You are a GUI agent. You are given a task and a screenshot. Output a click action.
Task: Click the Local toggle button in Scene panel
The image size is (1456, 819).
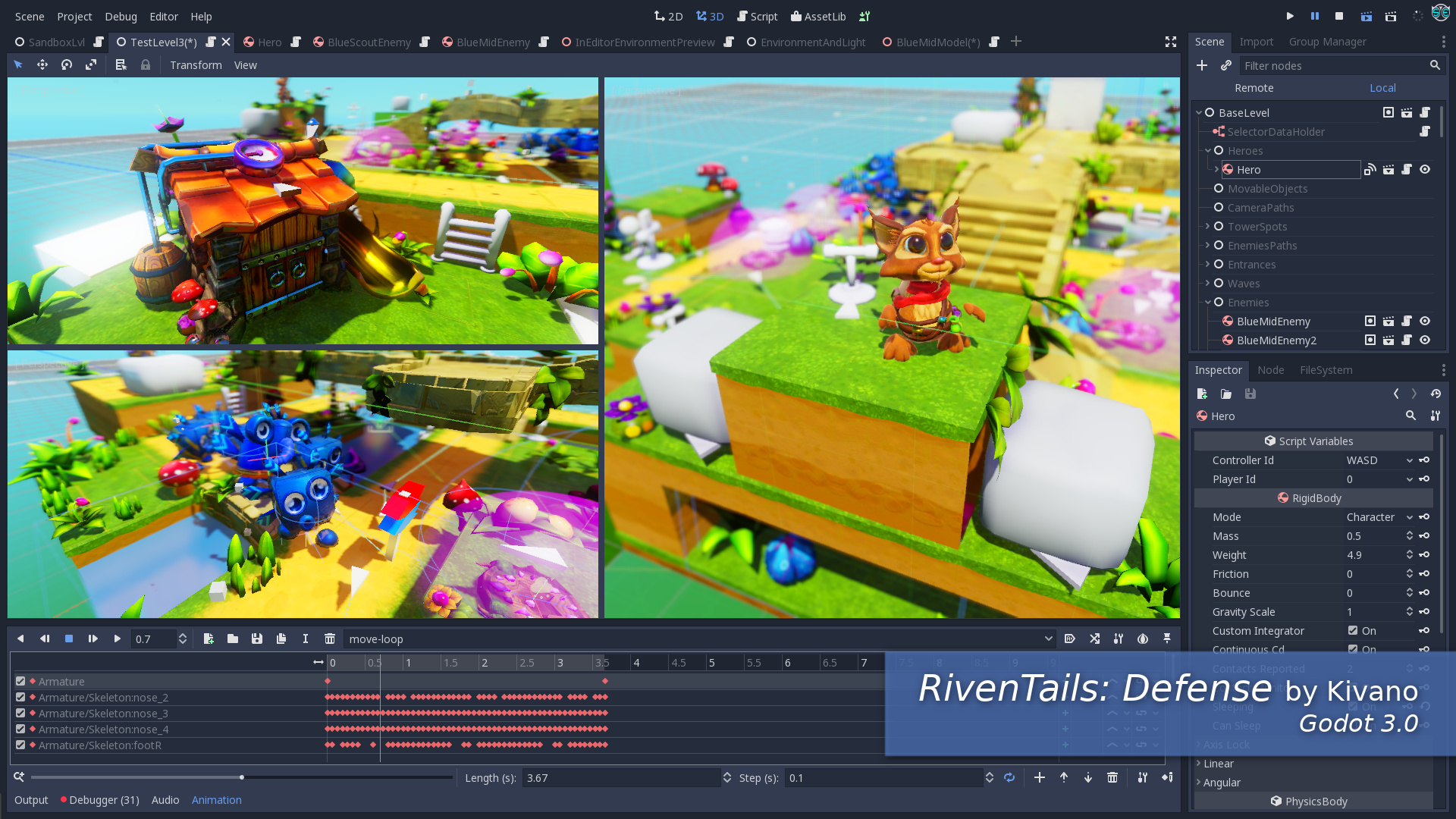[1381, 88]
